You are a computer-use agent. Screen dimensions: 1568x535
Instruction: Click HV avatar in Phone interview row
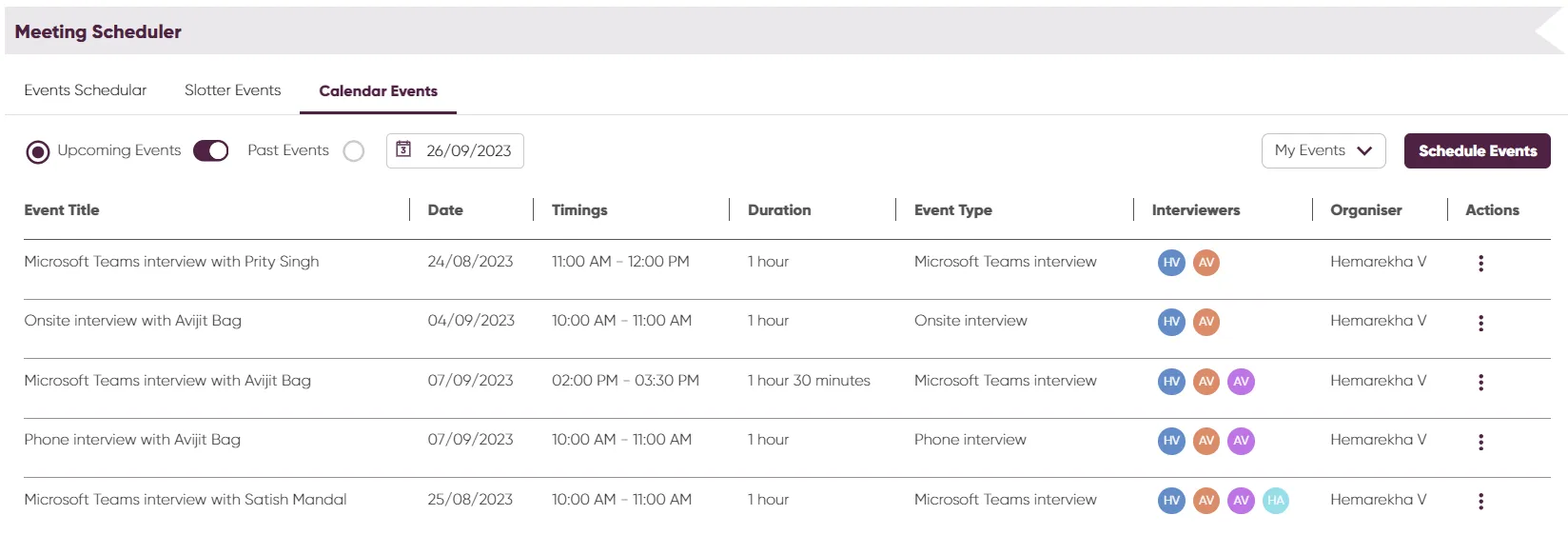click(x=1171, y=441)
